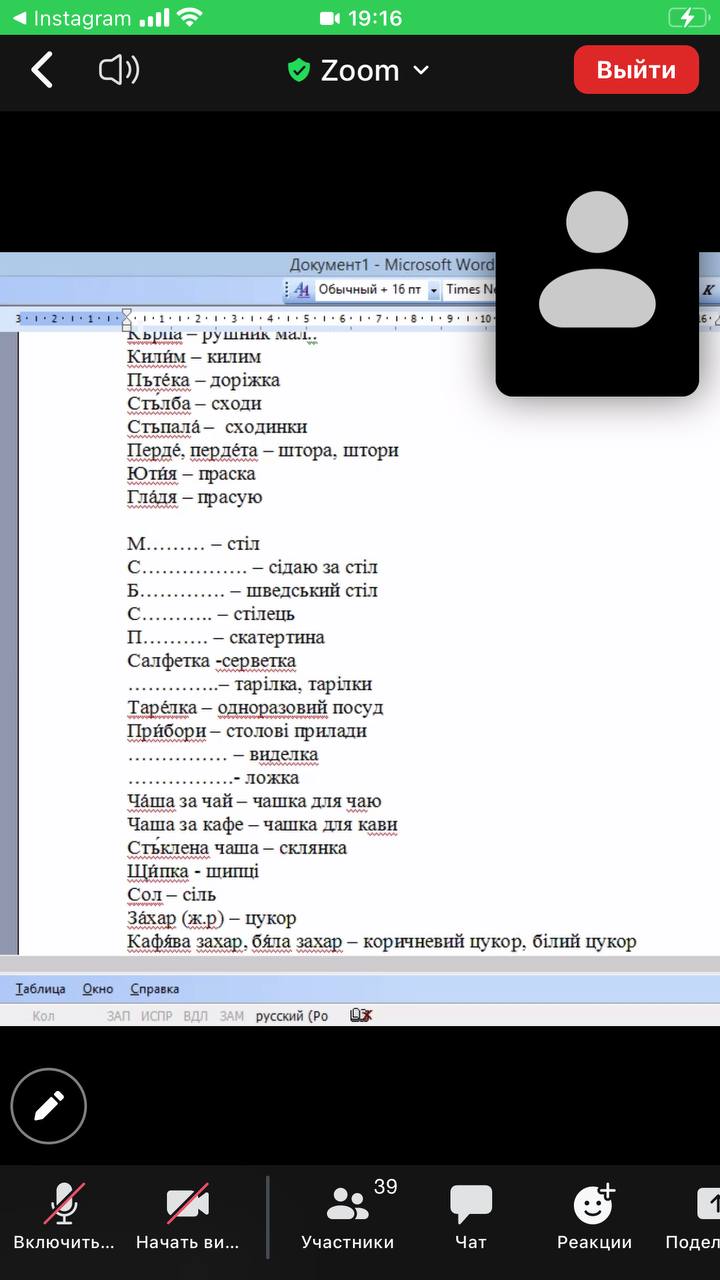Open the Times New Roman font box
720x1280 pixels.
pos(471,290)
